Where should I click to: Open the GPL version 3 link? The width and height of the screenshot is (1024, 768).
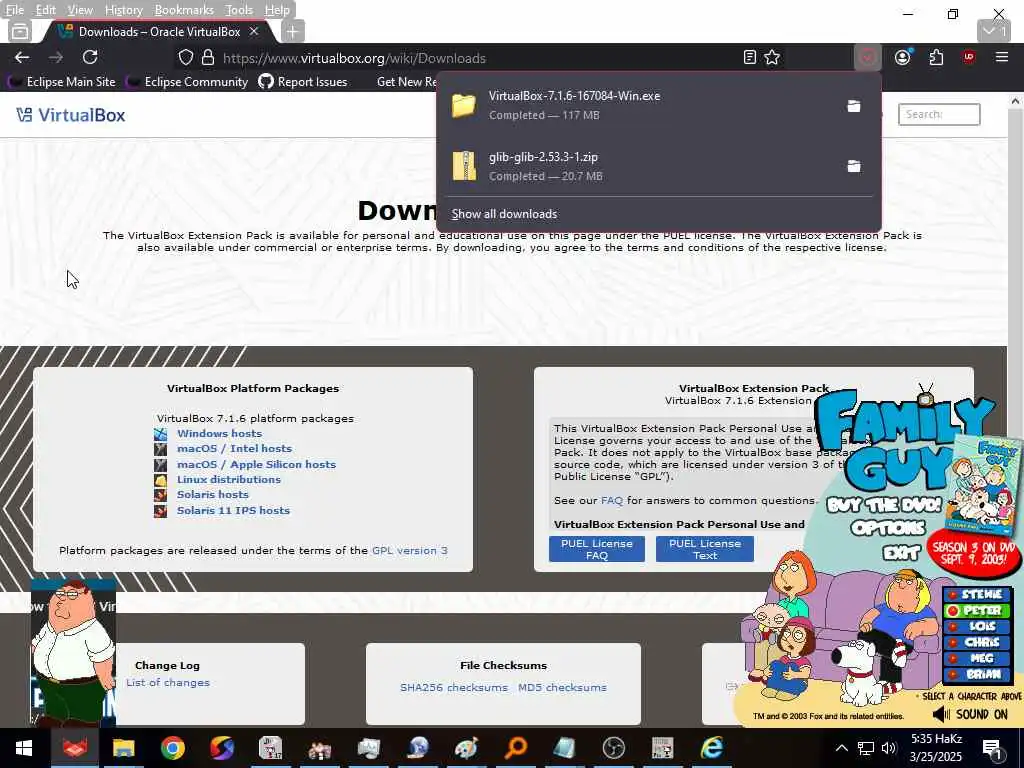point(409,550)
